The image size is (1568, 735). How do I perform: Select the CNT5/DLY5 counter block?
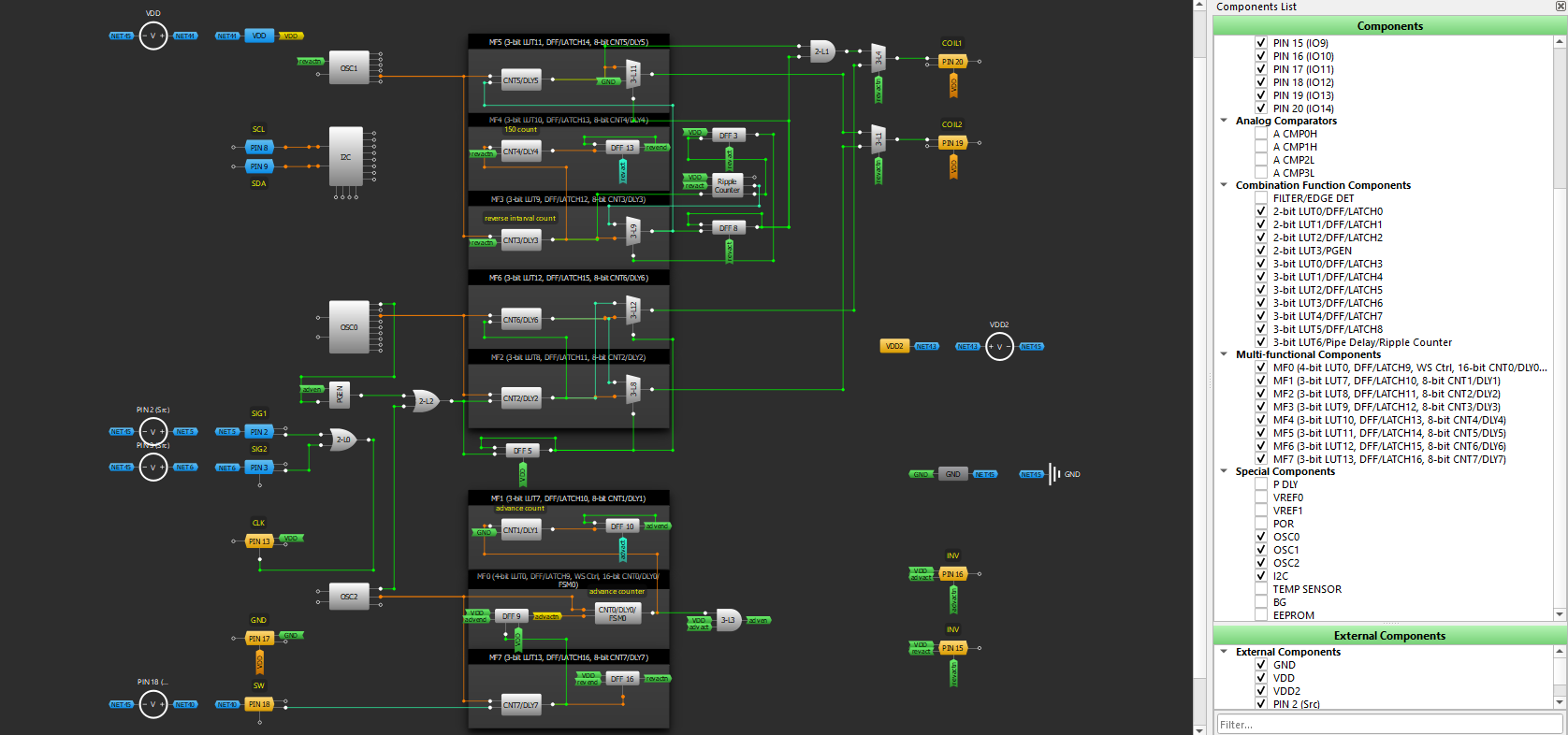[521, 80]
